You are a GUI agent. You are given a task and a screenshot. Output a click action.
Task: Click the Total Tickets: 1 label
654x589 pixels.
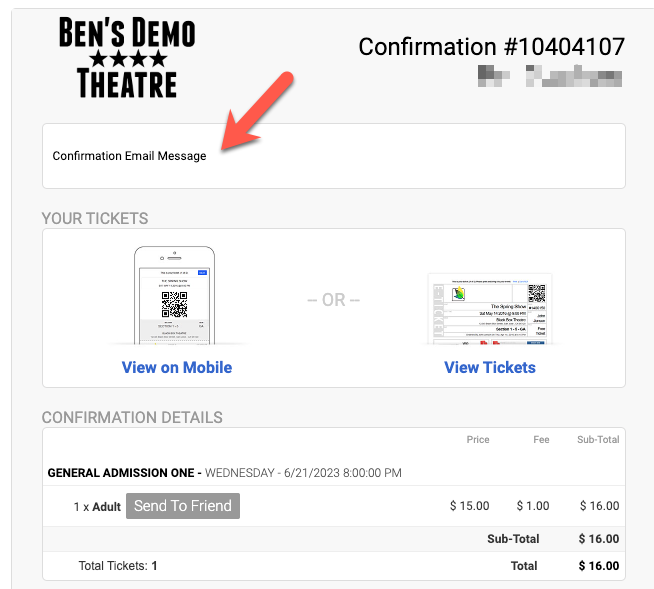(x=118, y=566)
